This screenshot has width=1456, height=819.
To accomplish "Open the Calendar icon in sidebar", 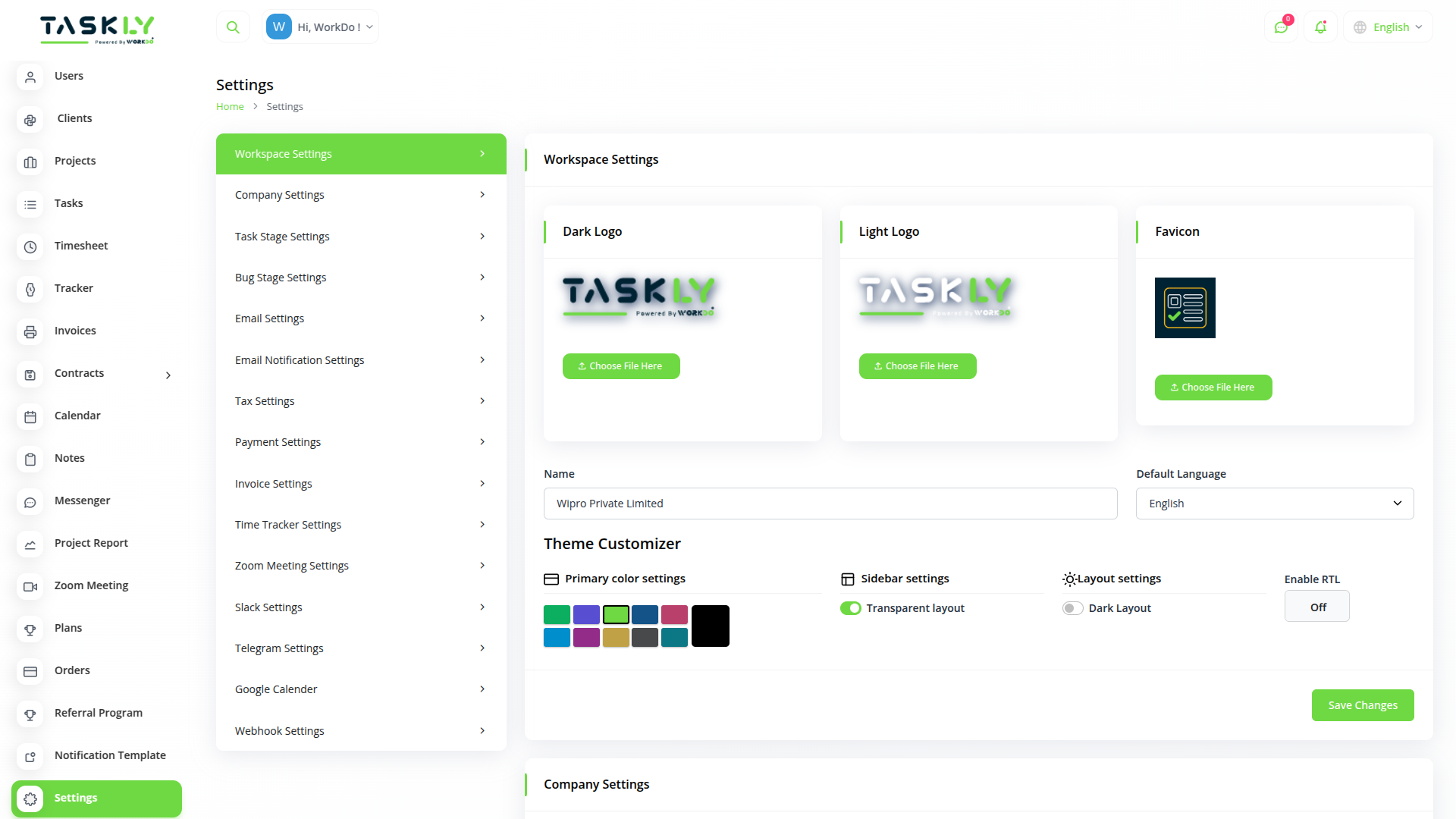I will point(30,416).
